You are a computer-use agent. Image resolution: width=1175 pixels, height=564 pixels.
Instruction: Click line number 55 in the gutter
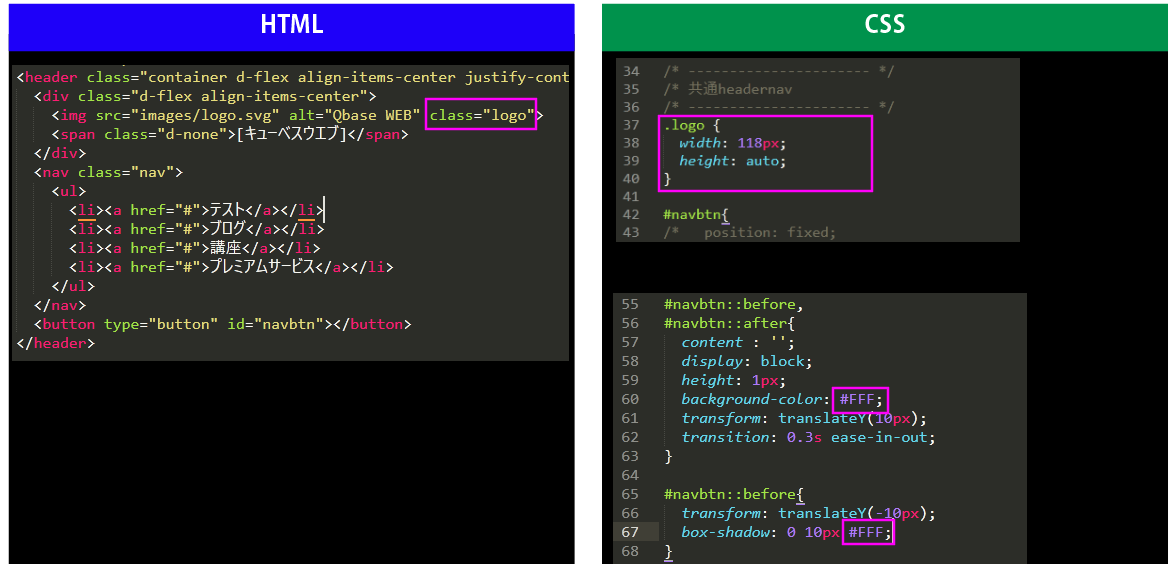click(629, 304)
